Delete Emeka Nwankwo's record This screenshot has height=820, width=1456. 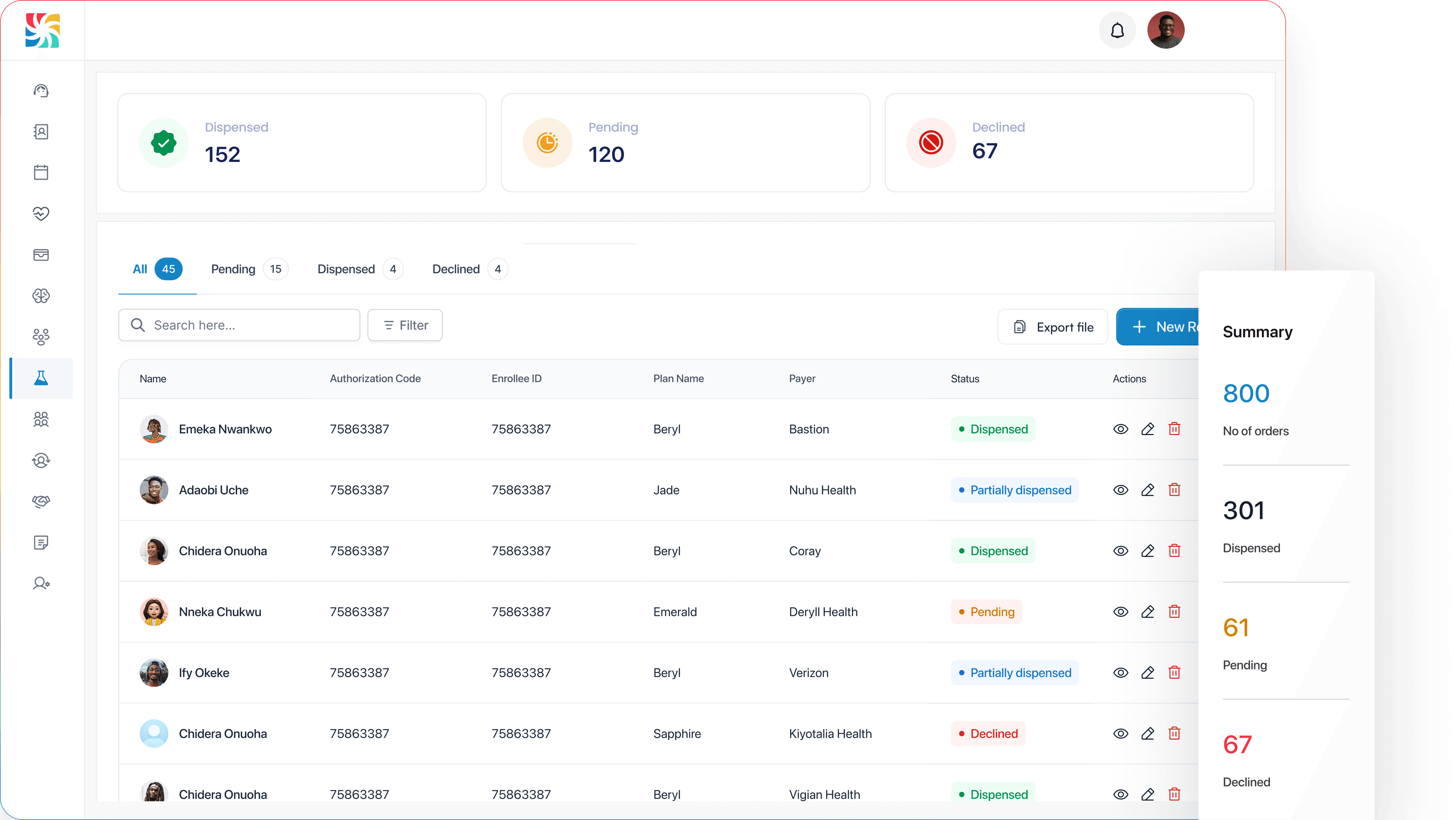(1174, 429)
